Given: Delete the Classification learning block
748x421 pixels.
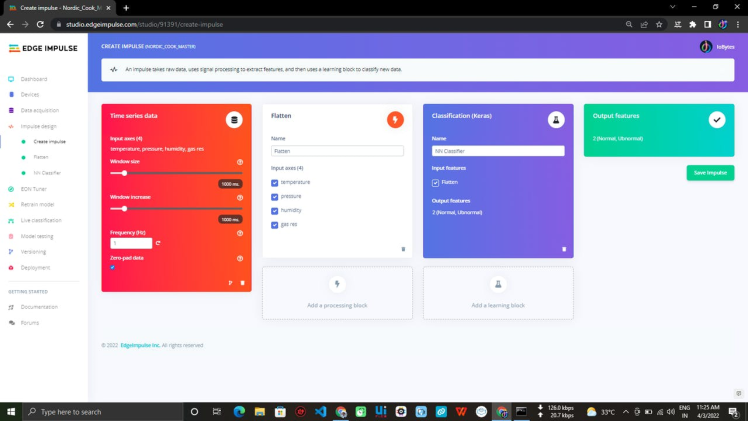Looking at the screenshot, I should pos(564,249).
